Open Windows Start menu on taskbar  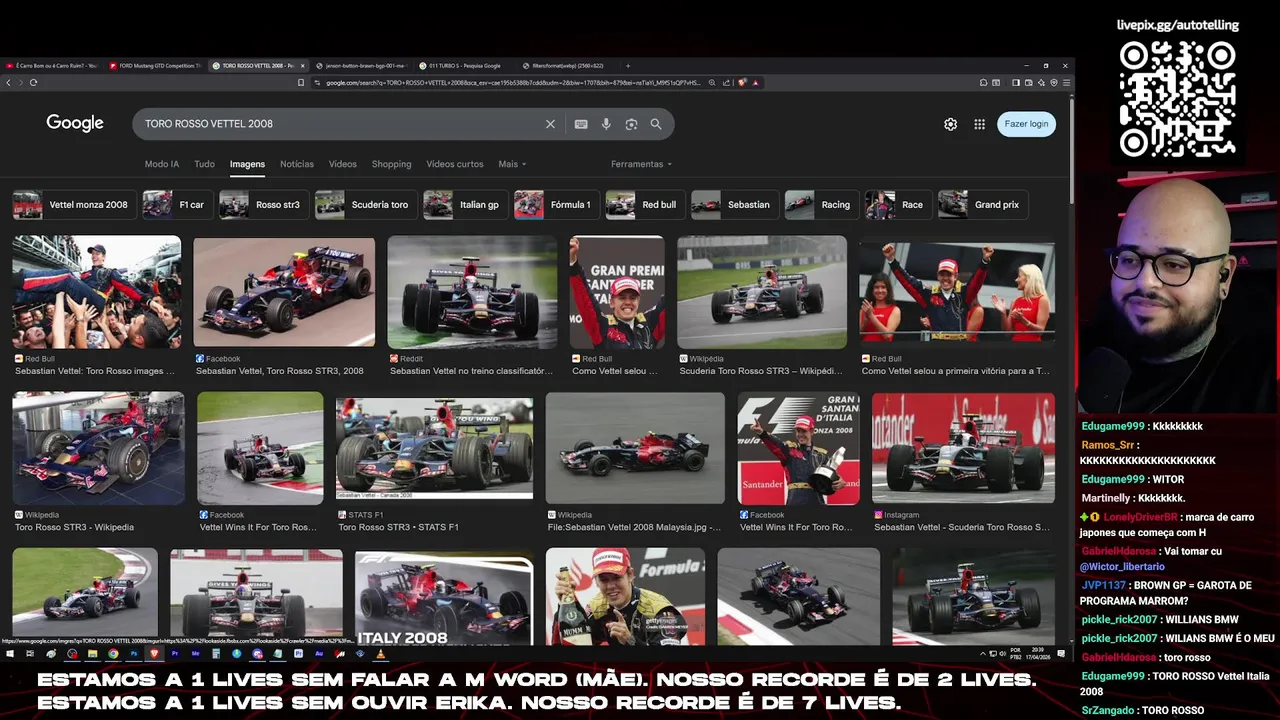click(x=10, y=653)
